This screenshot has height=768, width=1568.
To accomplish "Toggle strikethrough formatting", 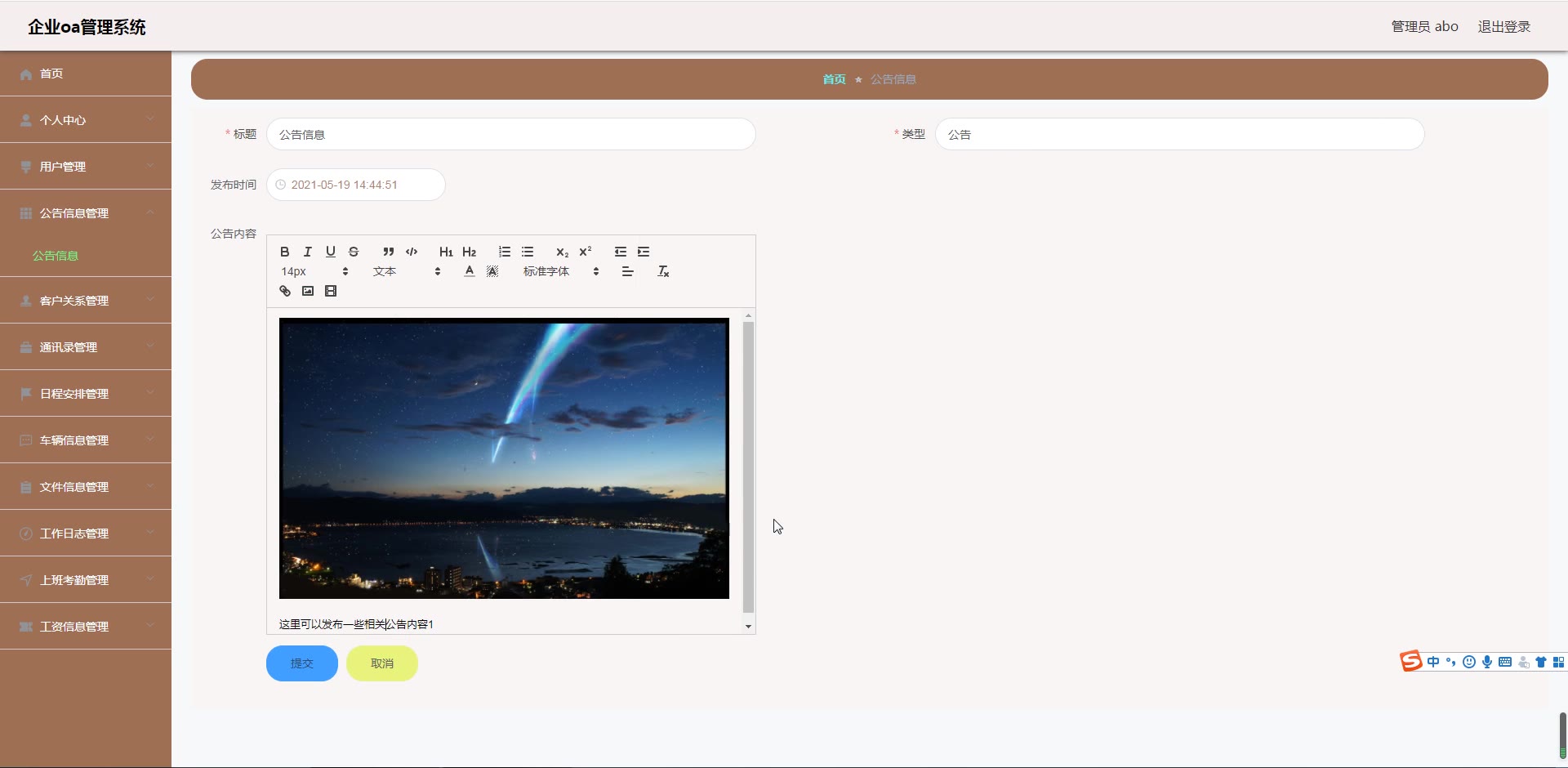I will pyautogui.click(x=354, y=252).
